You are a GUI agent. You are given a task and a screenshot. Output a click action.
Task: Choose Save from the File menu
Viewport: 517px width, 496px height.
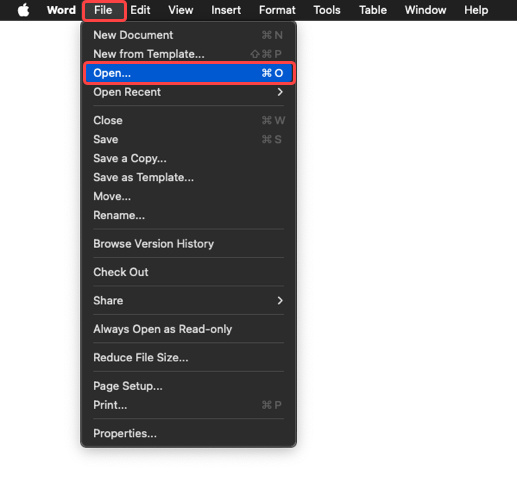click(x=188, y=139)
